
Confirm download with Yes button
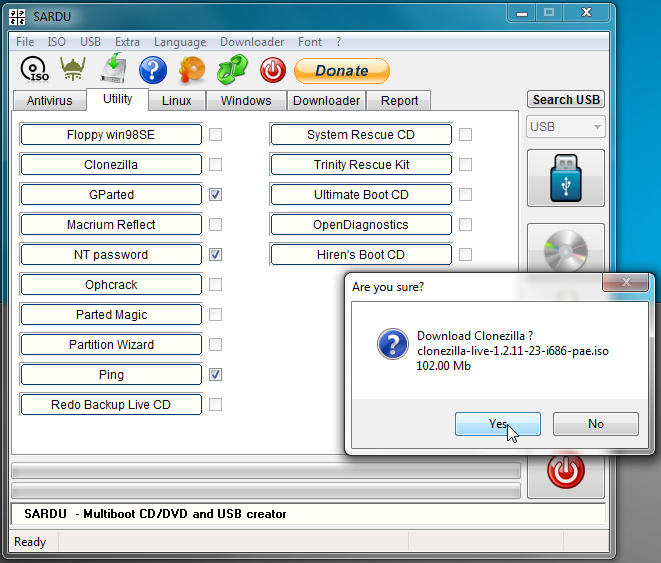(x=498, y=424)
